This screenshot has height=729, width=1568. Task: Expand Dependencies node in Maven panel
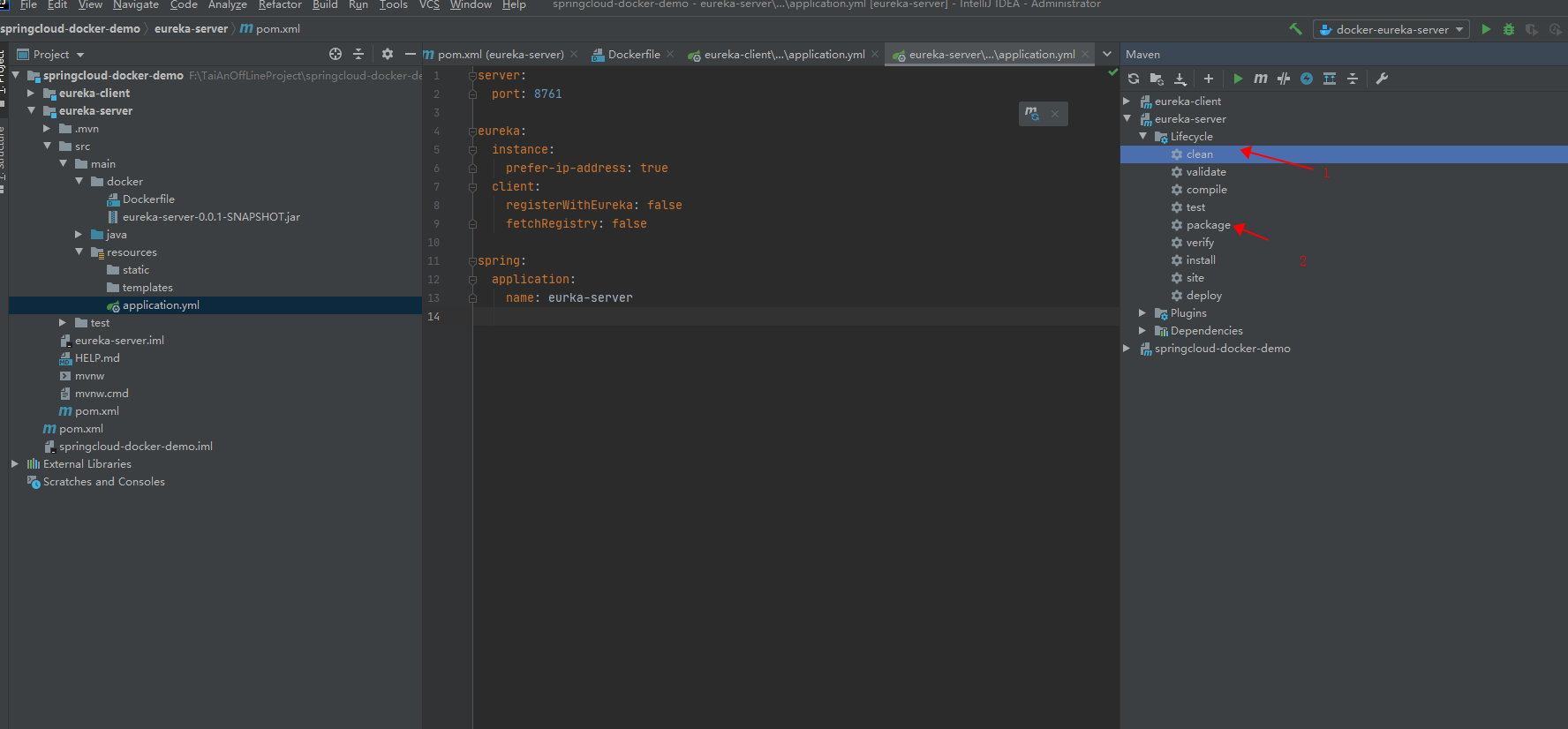(1143, 331)
